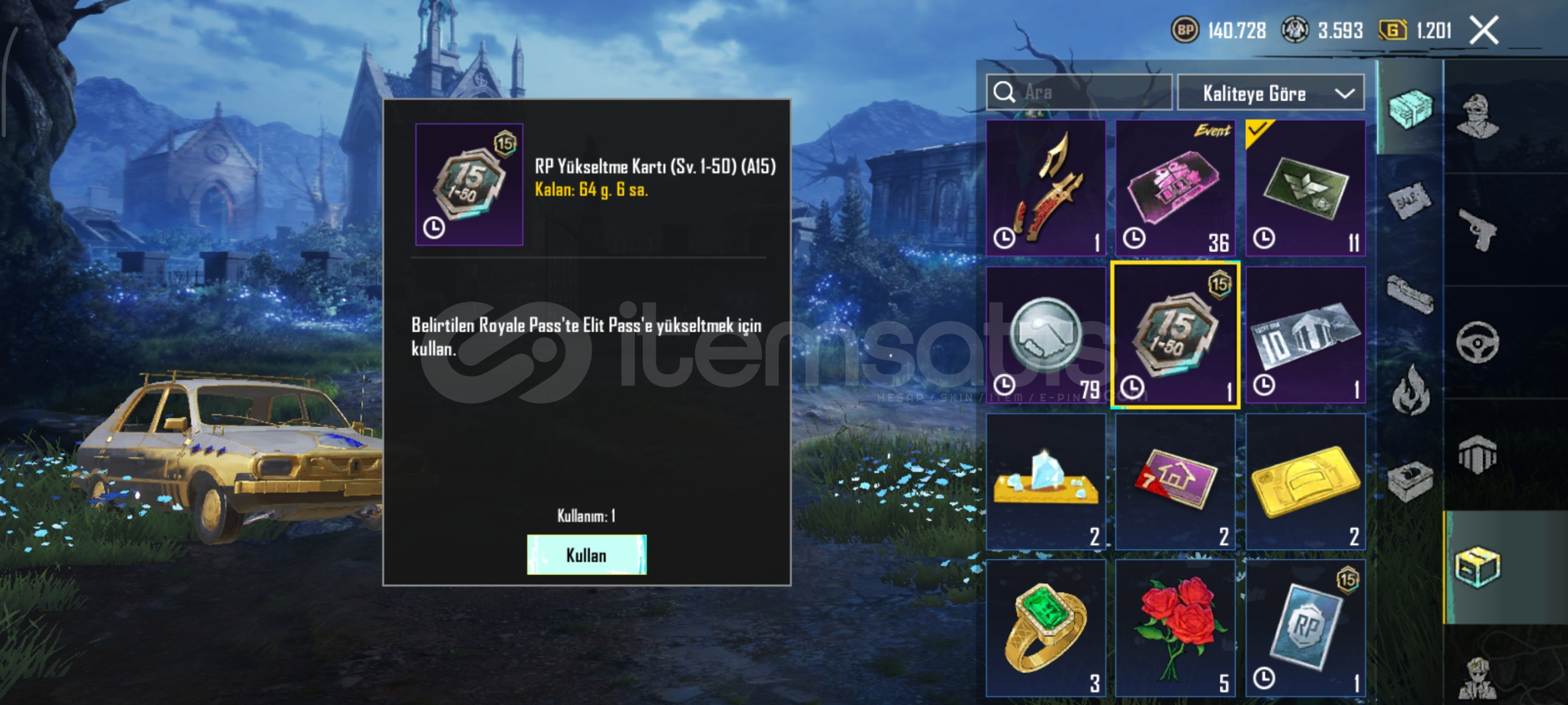Switch to the teal crate inventory tab
The image size is (1568, 705).
[1410, 109]
